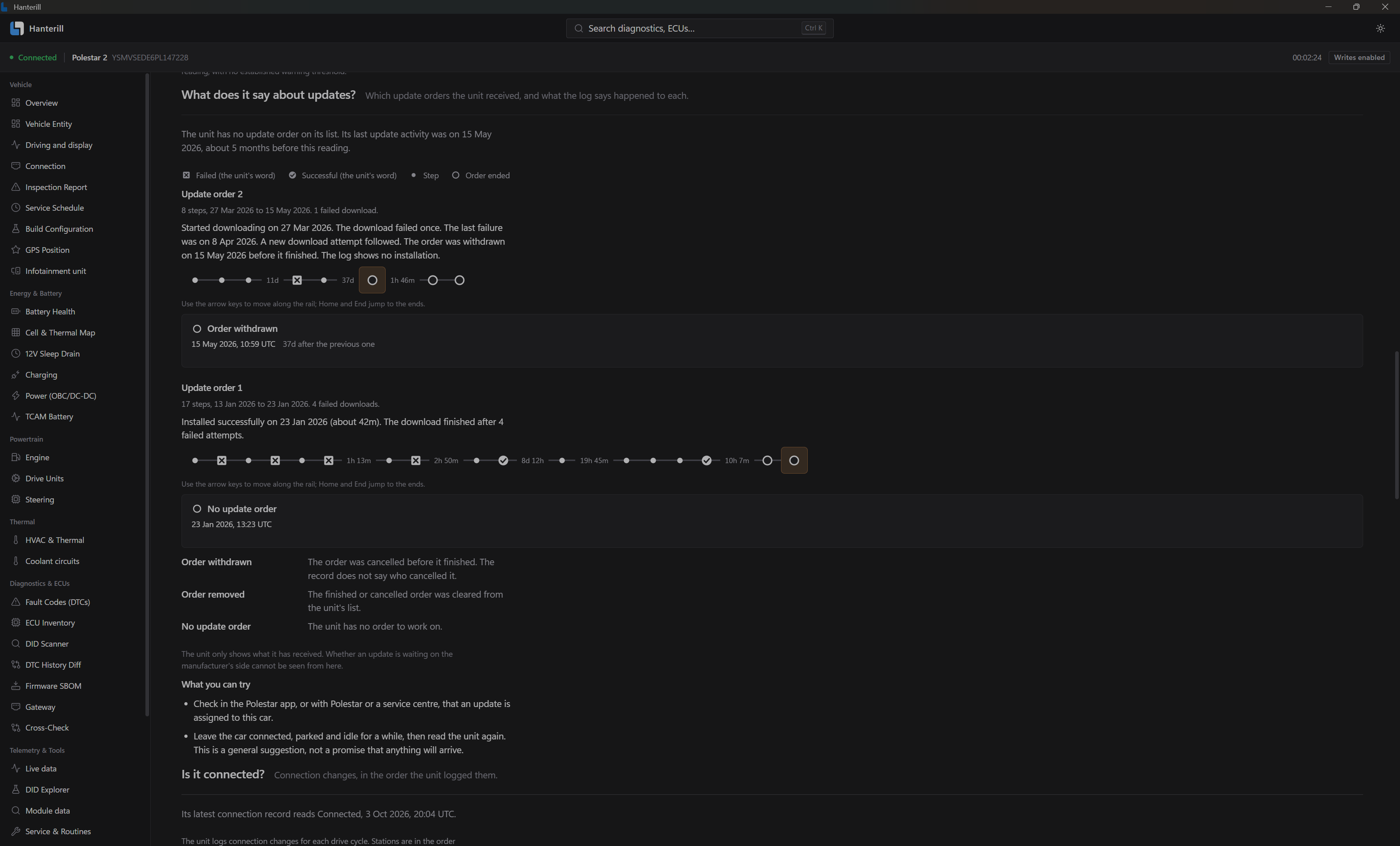
Task: Click the Cell & Thermal Map grid icon
Action: [15, 332]
